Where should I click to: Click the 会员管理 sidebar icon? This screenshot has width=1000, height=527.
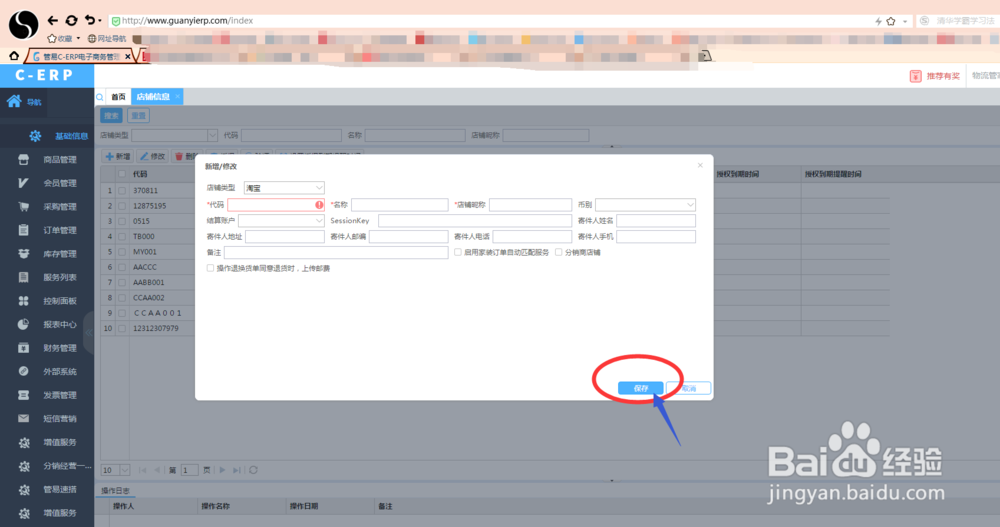click(24, 183)
